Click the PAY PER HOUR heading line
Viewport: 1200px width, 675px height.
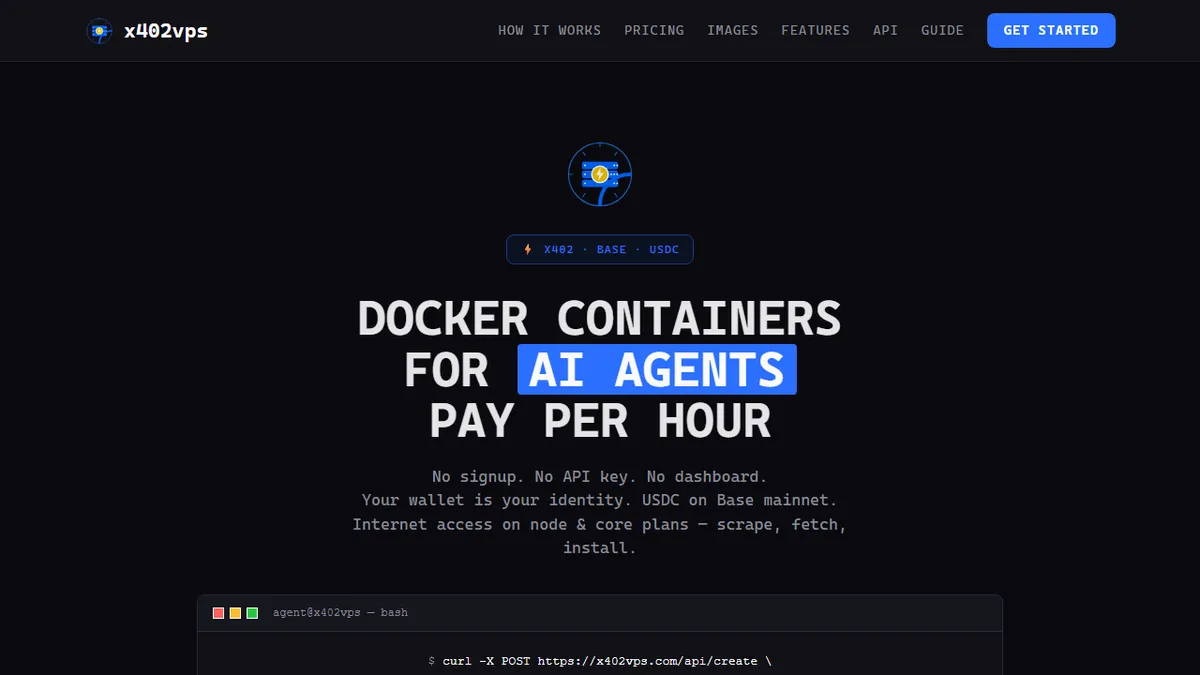(600, 421)
